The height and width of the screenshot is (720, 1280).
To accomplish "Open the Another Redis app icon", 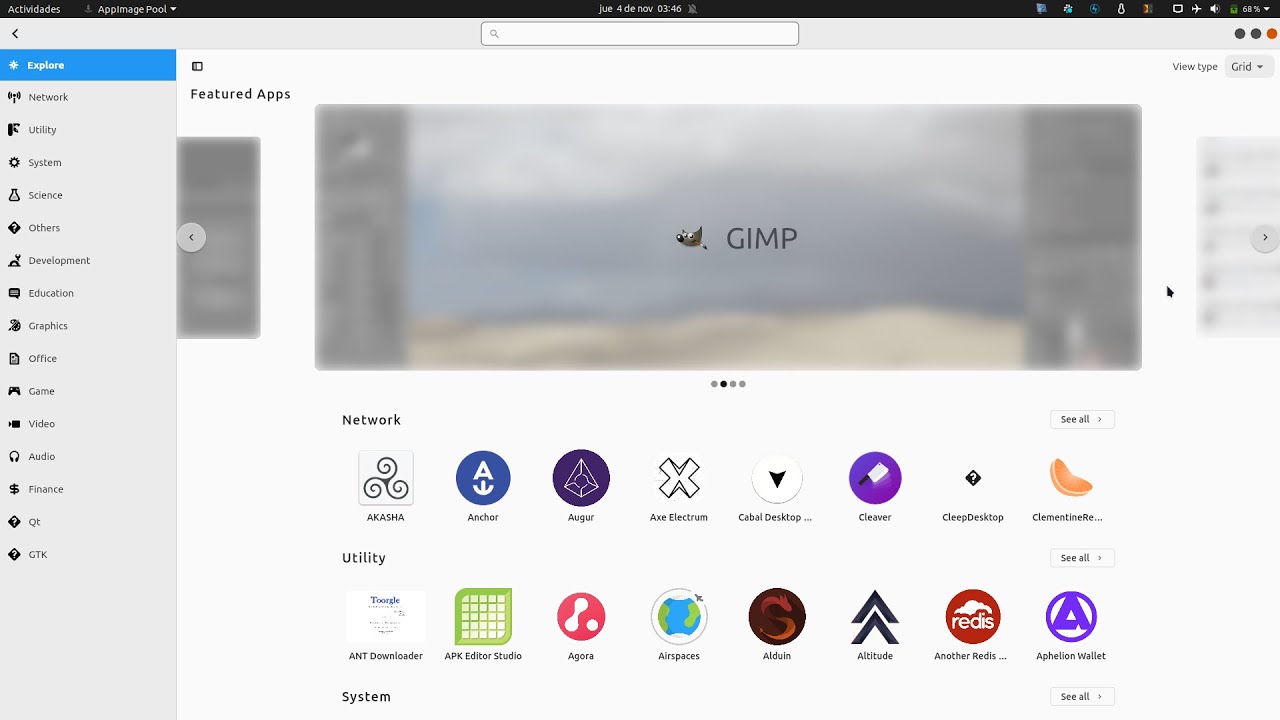I will pos(973,617).
